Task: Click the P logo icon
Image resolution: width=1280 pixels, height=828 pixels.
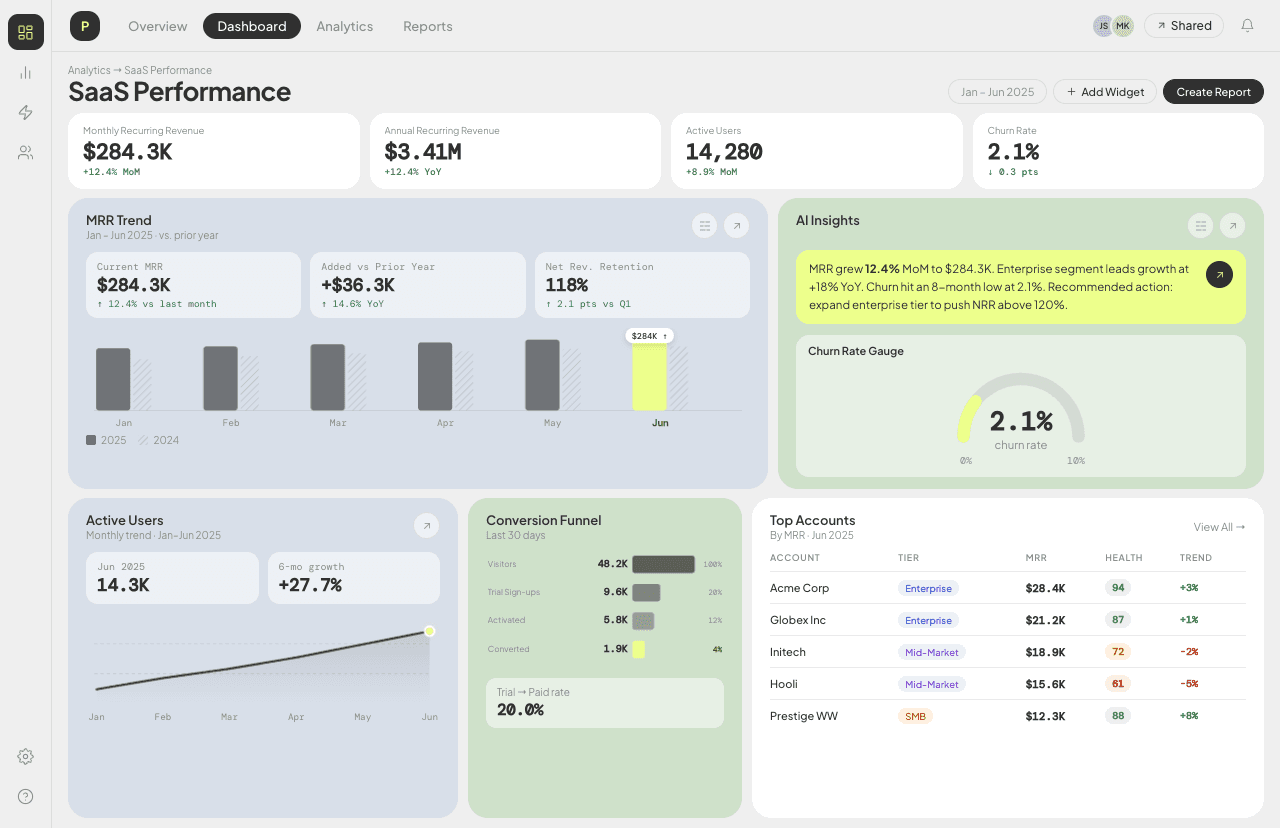Action: click(85, 26)
